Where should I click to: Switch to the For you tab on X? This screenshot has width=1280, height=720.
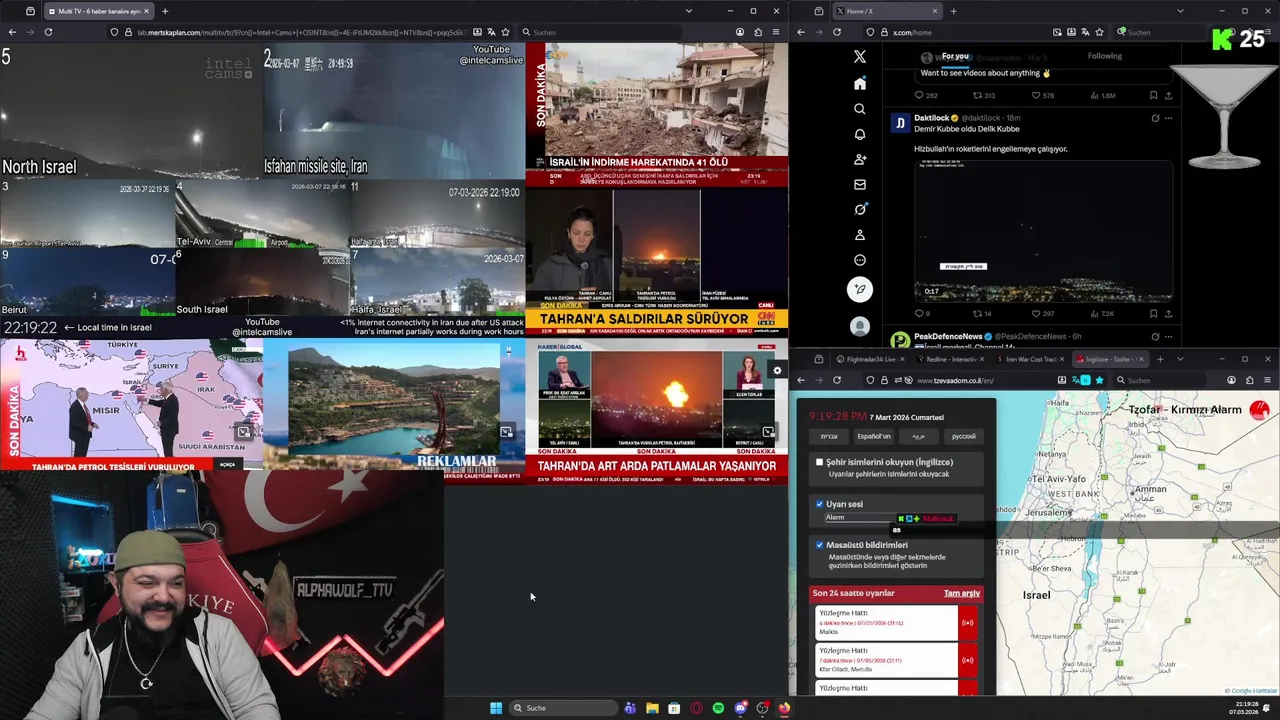click(955, 56)
